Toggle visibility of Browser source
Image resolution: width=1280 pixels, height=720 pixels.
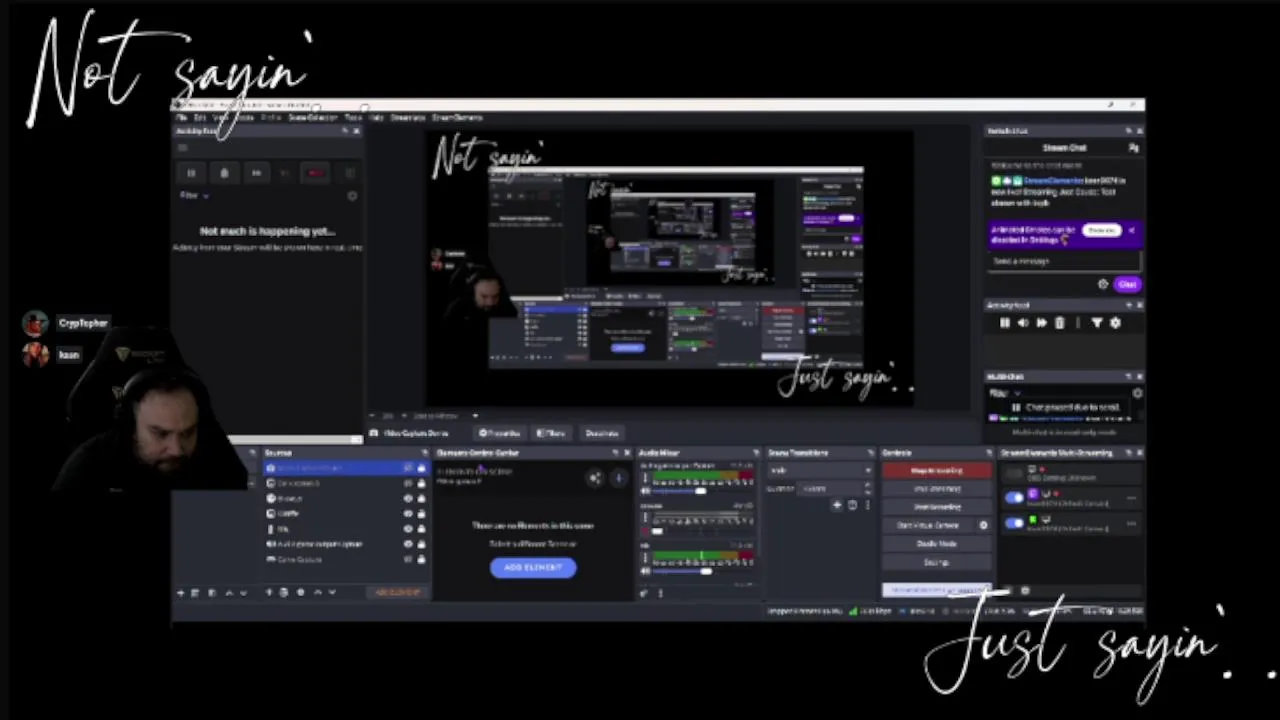pyautogui.click(x=407, y=498)
